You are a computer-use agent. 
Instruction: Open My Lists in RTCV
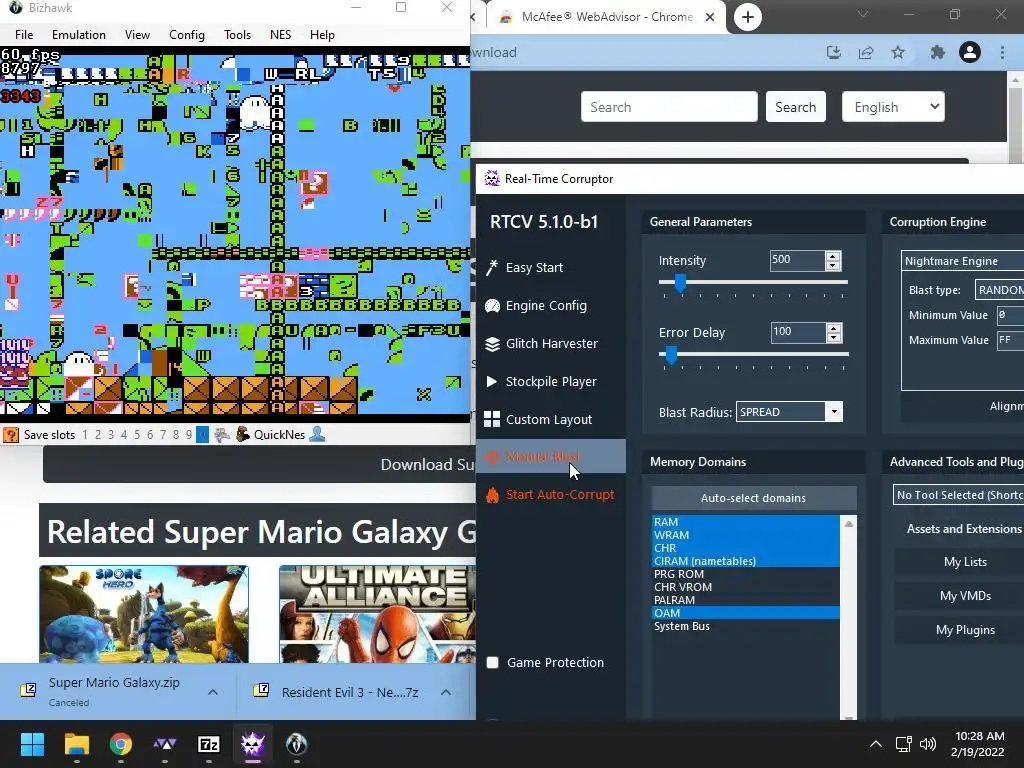[965, 562]
